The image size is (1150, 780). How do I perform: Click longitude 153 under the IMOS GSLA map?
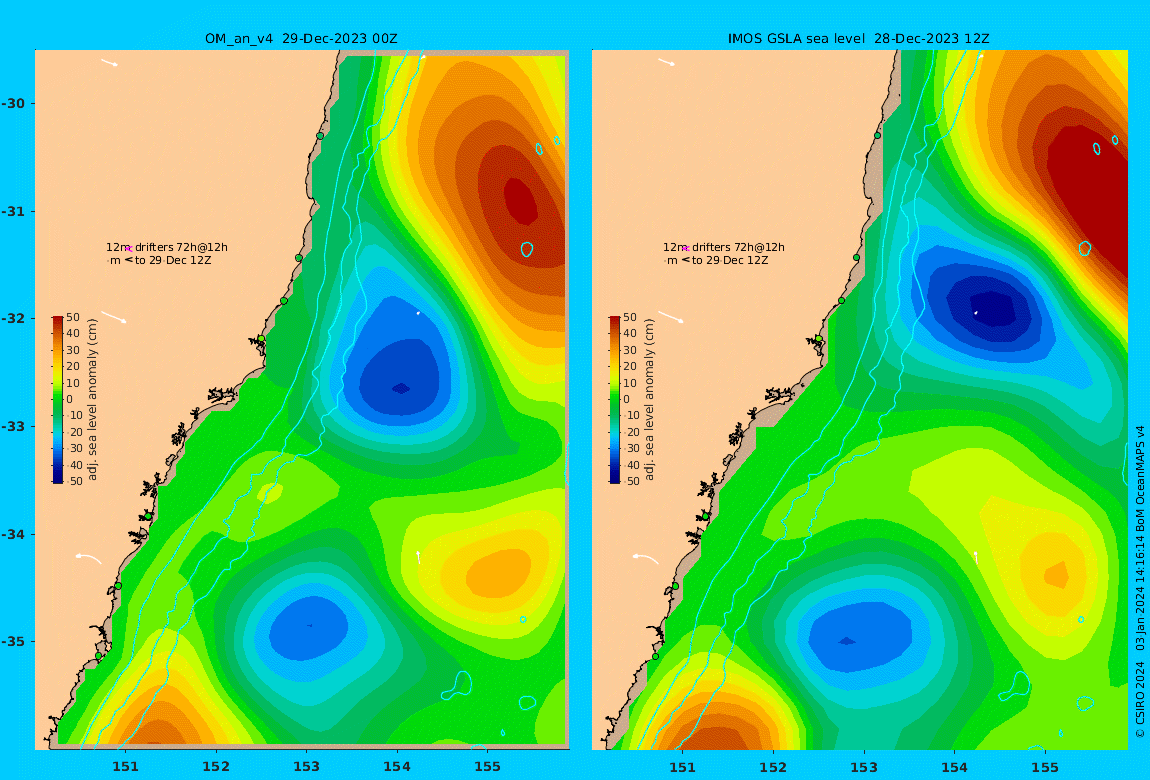(864, 767)
